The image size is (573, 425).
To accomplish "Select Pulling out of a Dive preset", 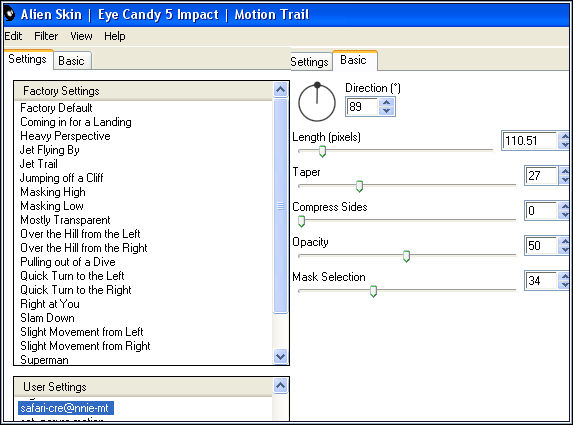I will 68,262.
